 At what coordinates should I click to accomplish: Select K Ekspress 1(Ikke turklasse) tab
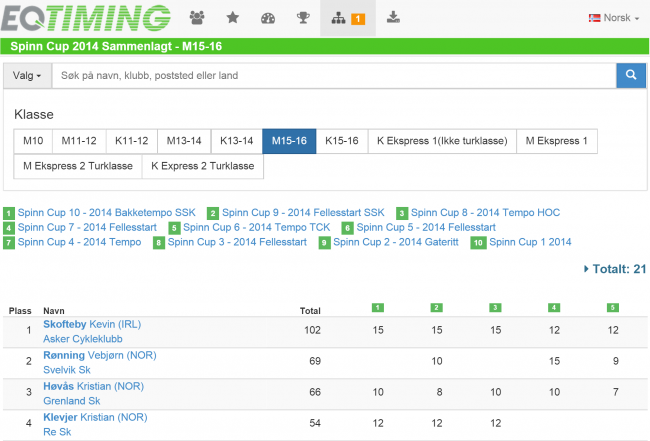[x=442, y=141]
